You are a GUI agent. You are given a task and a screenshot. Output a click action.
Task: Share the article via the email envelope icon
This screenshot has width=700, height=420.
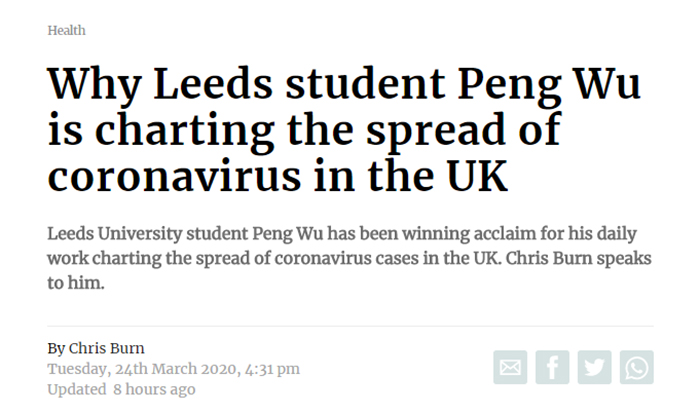click(x=510, y=367)
